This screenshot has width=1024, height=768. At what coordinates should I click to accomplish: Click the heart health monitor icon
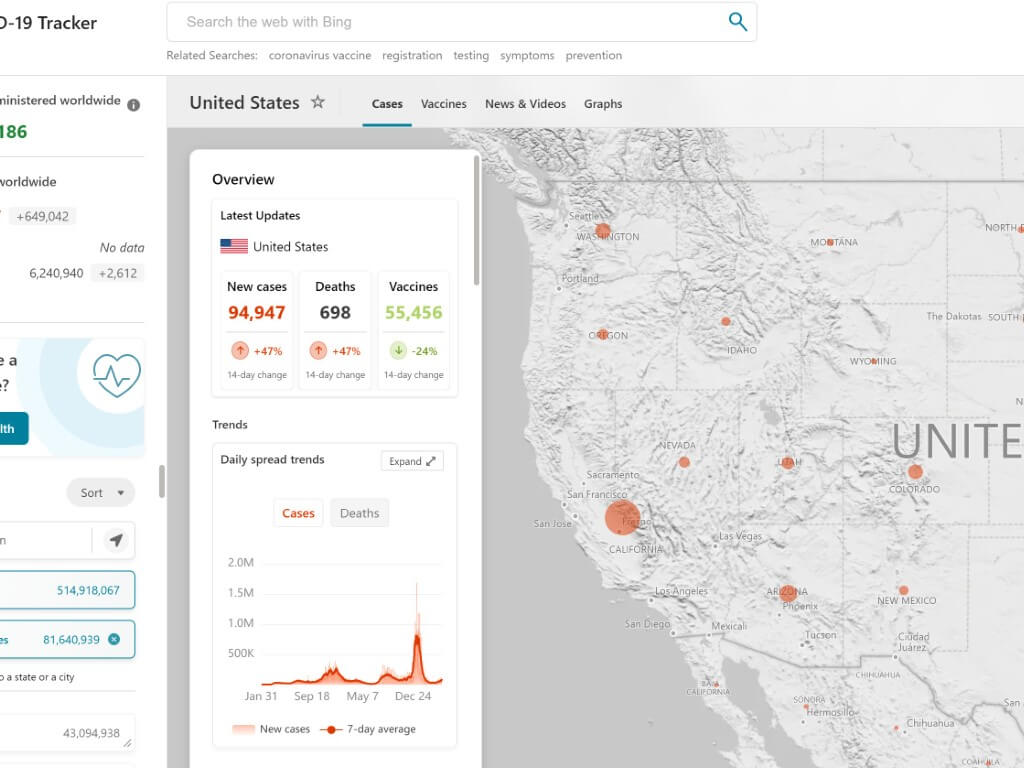pos(116,375)
